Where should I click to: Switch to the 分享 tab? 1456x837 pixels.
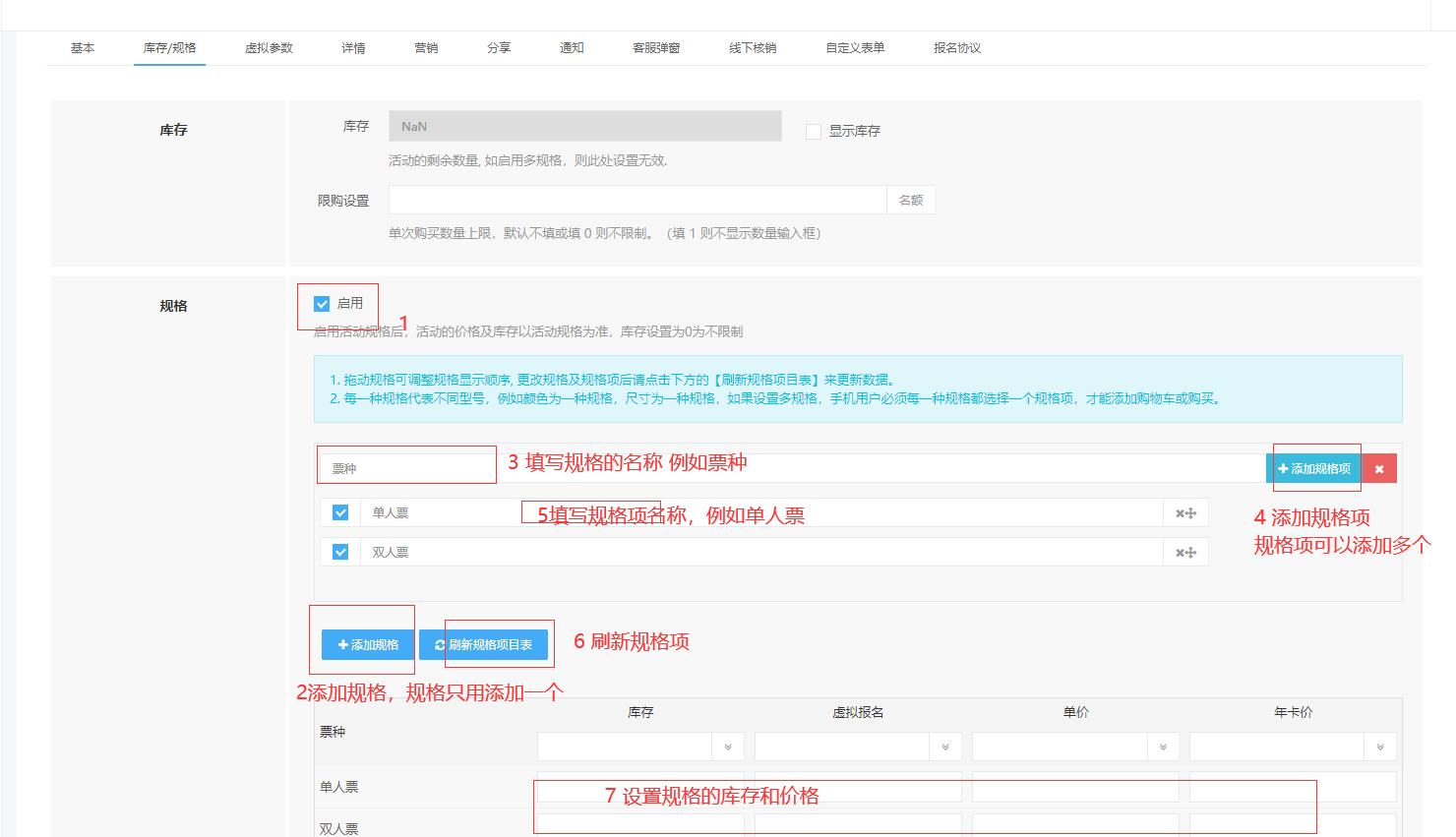click(499, 48)
